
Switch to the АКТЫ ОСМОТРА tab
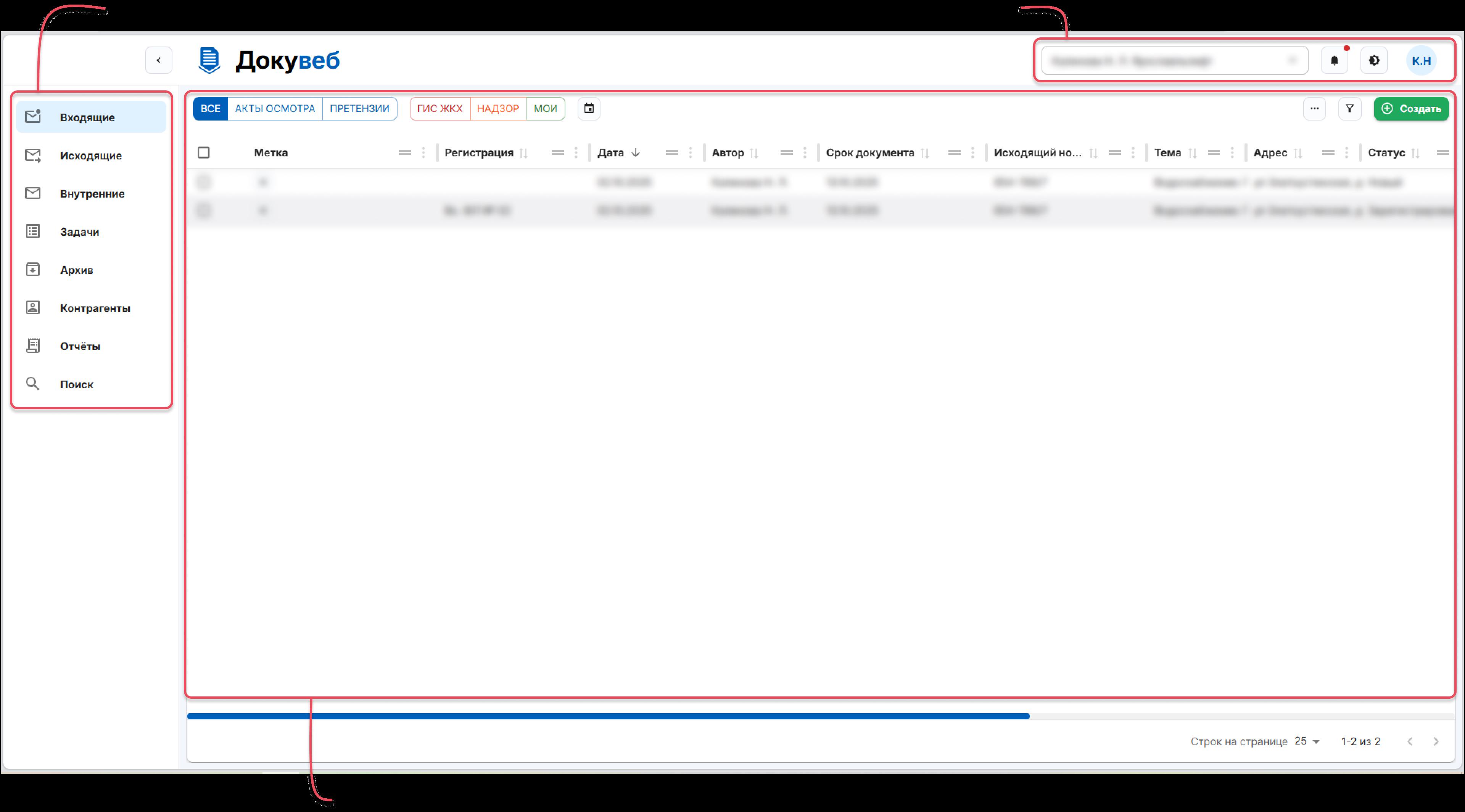tap(275, 109)
